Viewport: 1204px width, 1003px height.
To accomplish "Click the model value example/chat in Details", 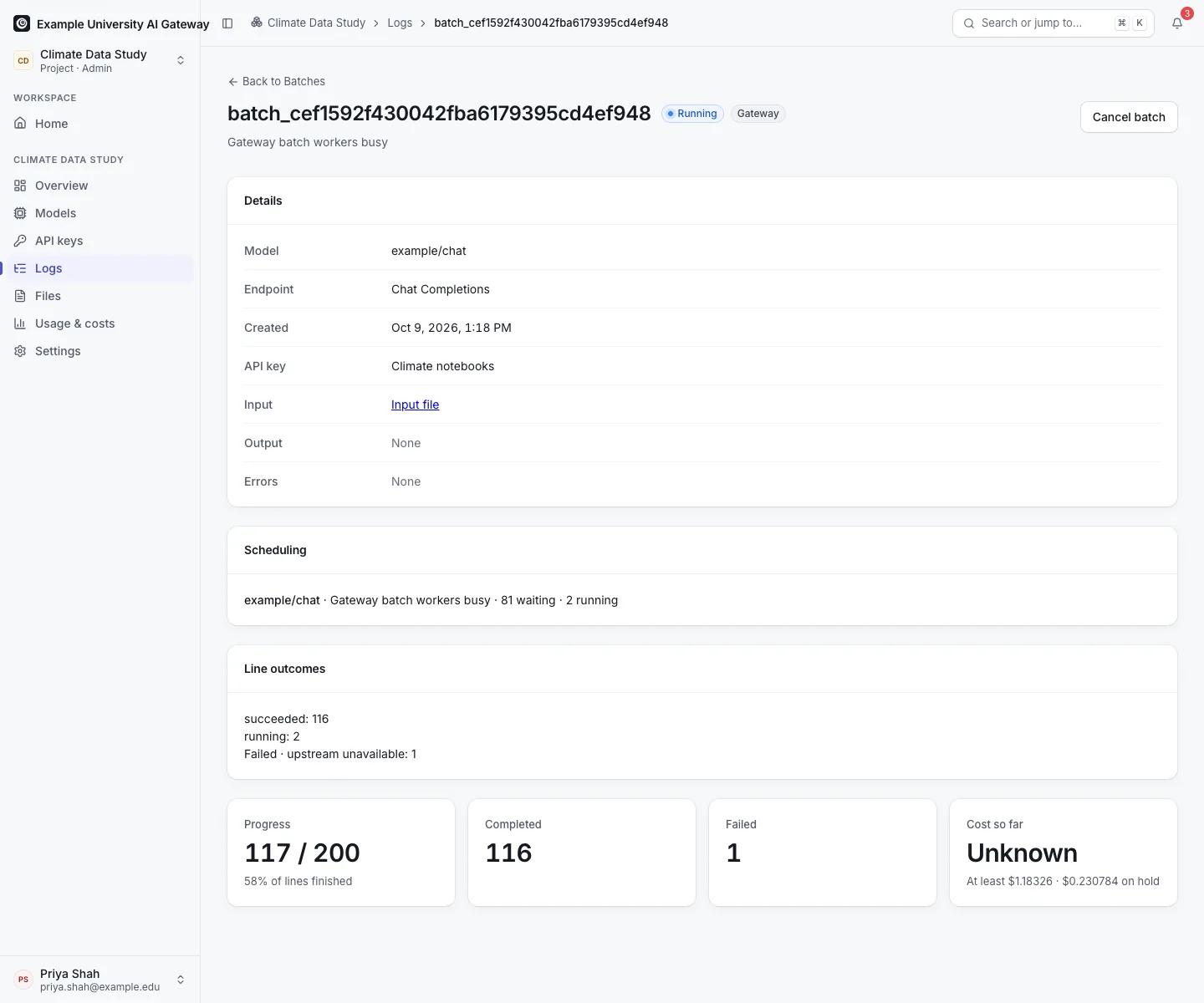I will pyautogui.click(x=429, y=251).
